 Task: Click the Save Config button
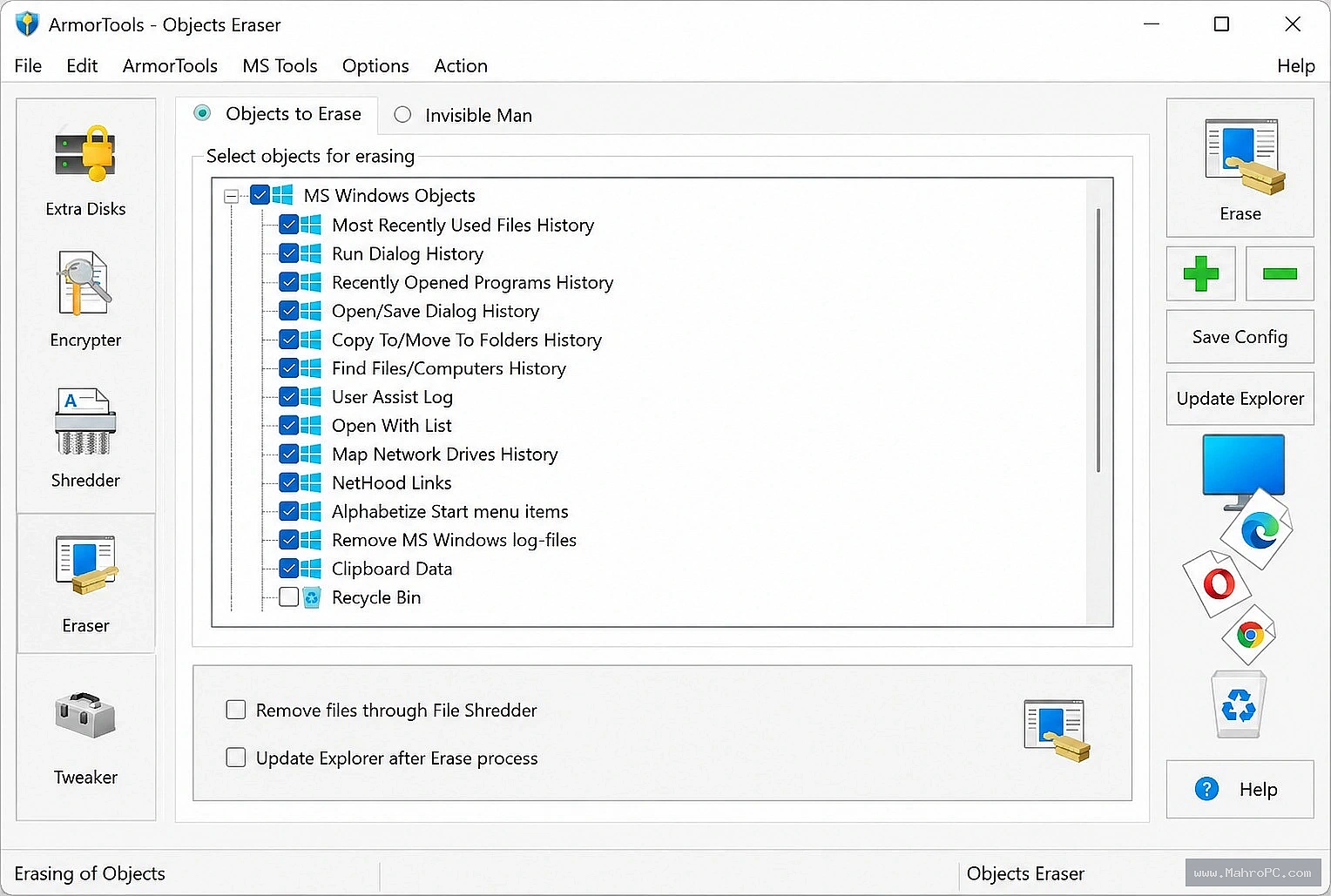pyautogui.click(x=1240, y=337)
